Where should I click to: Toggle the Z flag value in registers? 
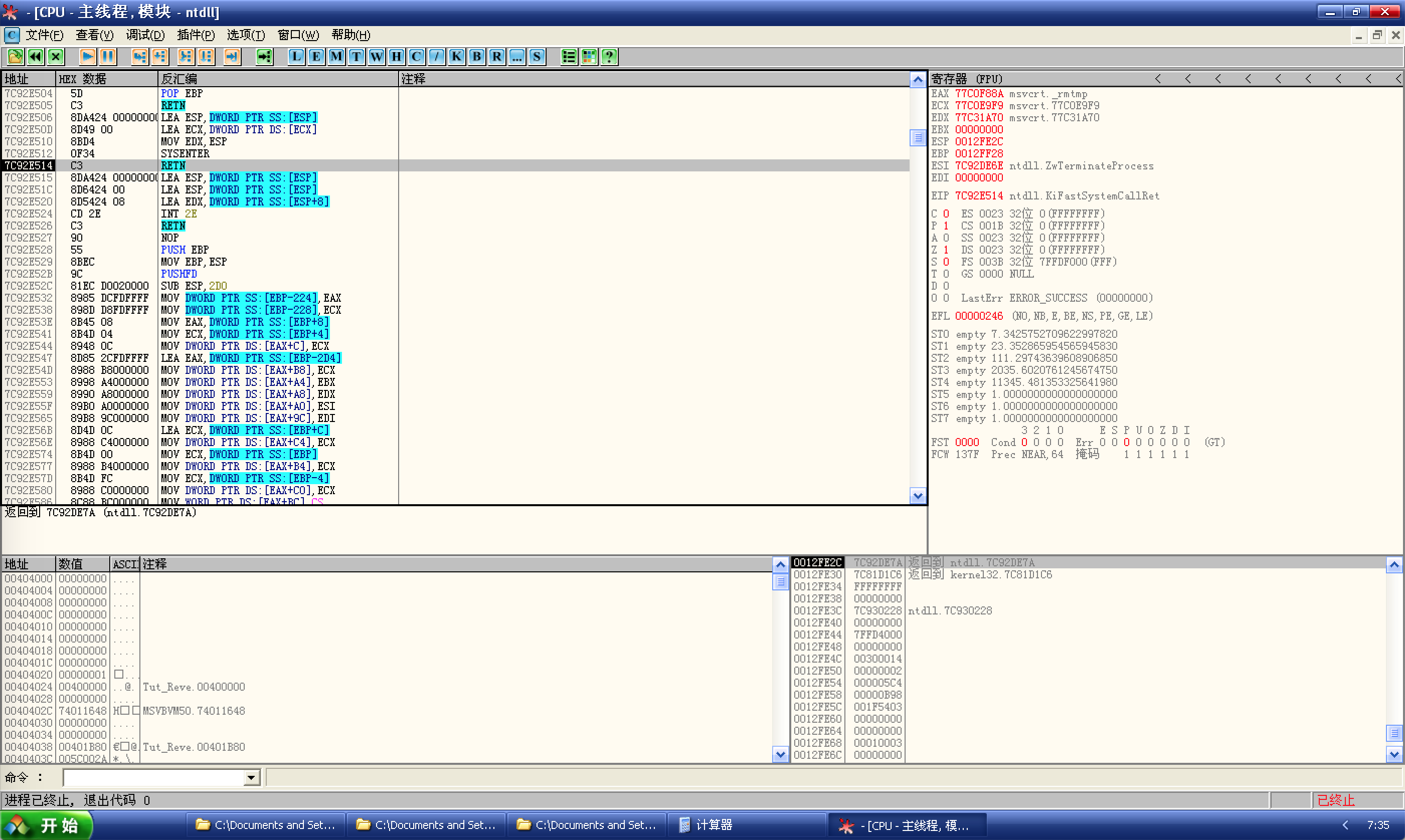(946, 250)
